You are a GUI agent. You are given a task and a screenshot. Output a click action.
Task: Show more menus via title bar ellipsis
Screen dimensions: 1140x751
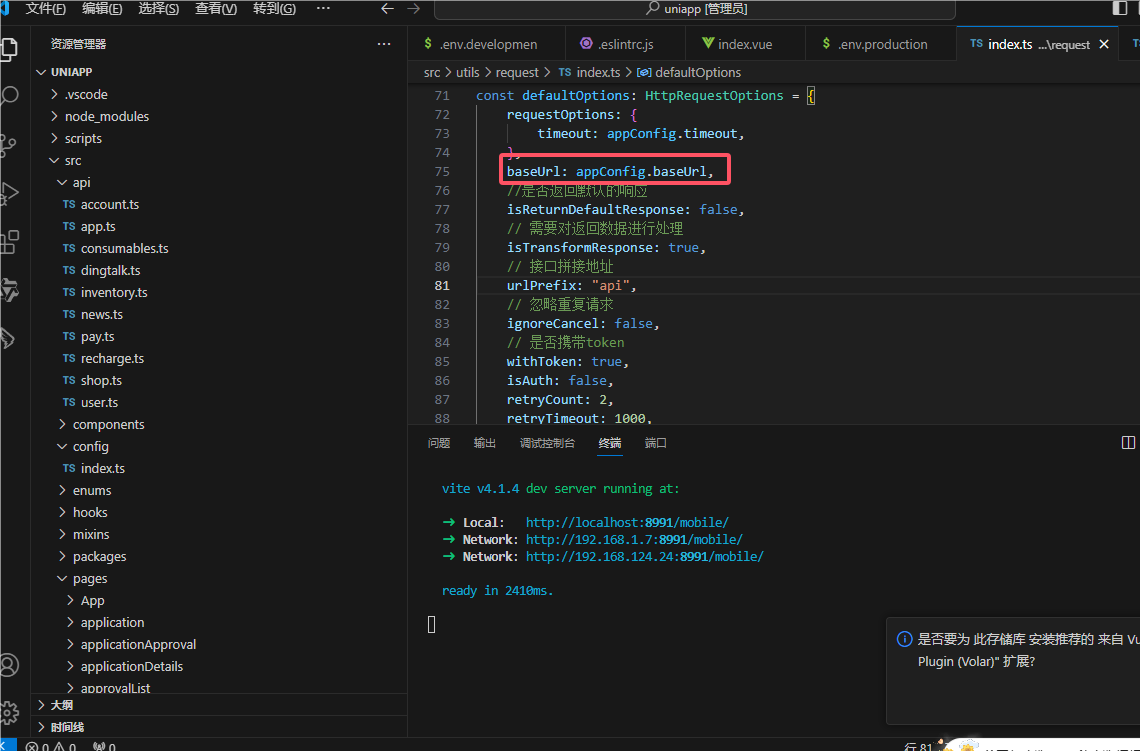point(324,8)
